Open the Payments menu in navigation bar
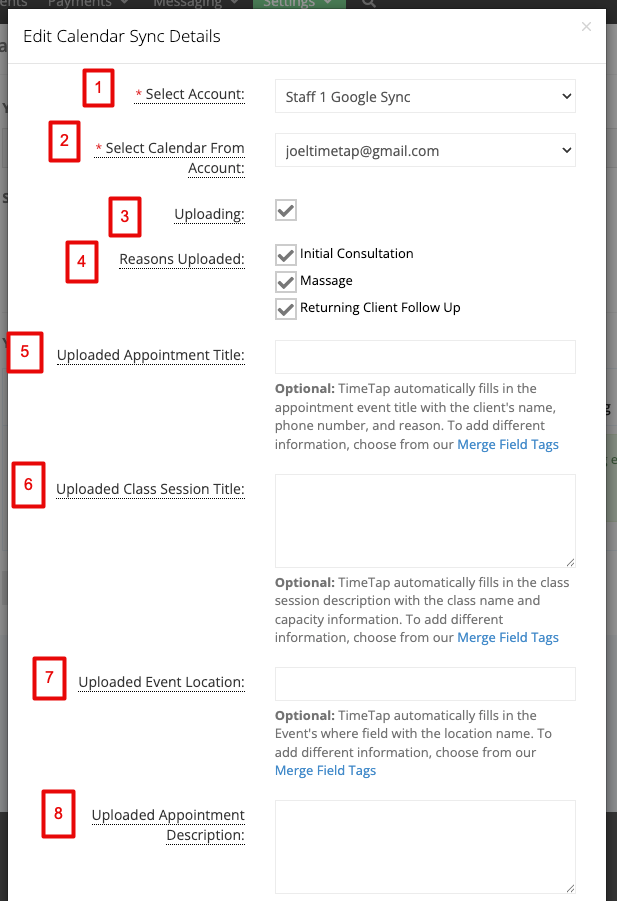617x901 pixels. (x=88, y=3)
